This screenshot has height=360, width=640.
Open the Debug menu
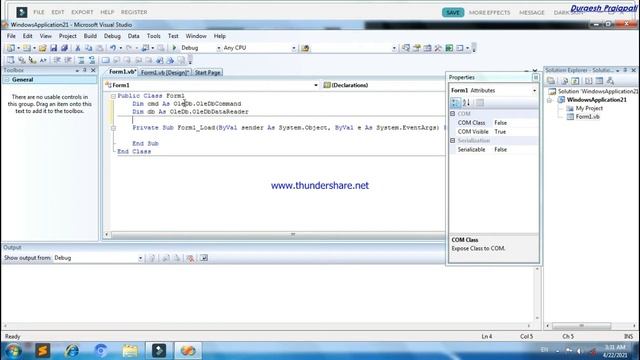pyautogui.click(x=112, y=36)
